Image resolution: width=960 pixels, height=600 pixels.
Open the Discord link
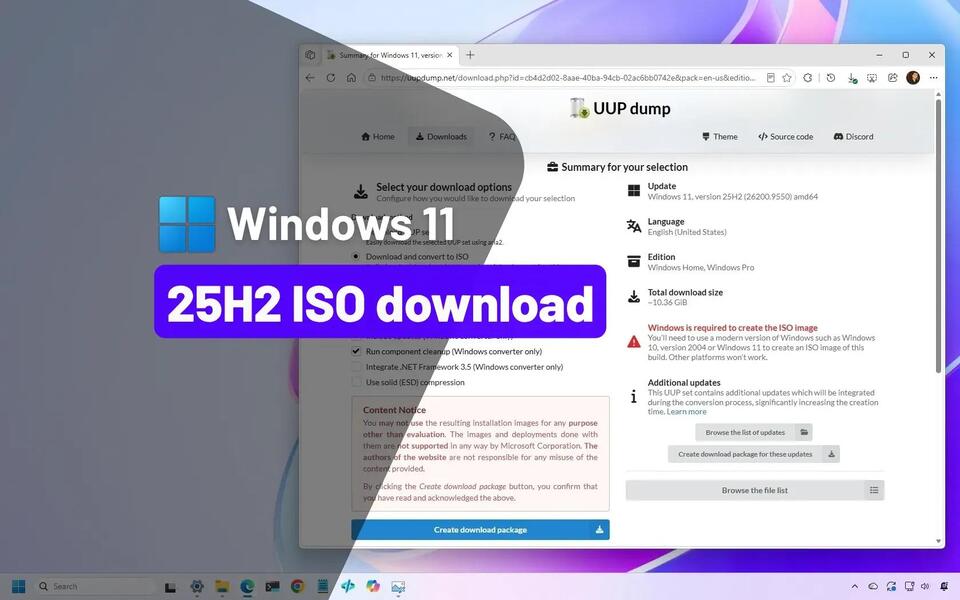click(853, 137)
